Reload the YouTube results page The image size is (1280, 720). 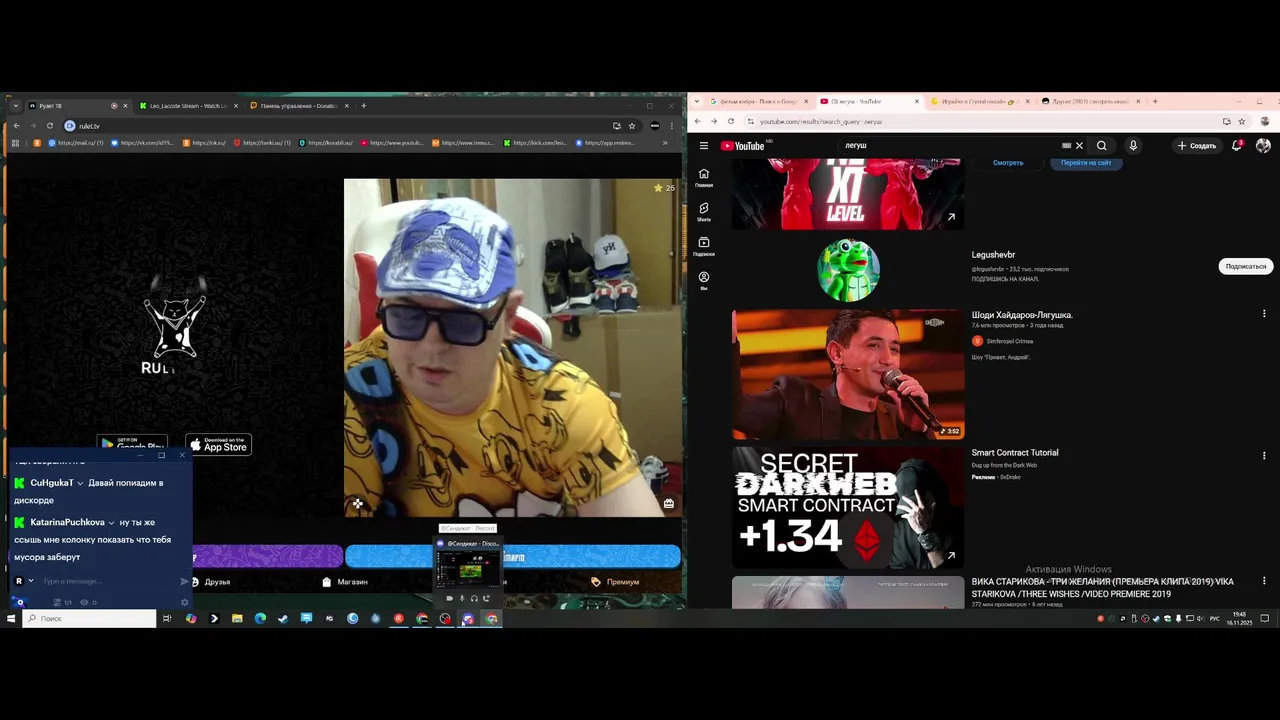tap(730, 121)
